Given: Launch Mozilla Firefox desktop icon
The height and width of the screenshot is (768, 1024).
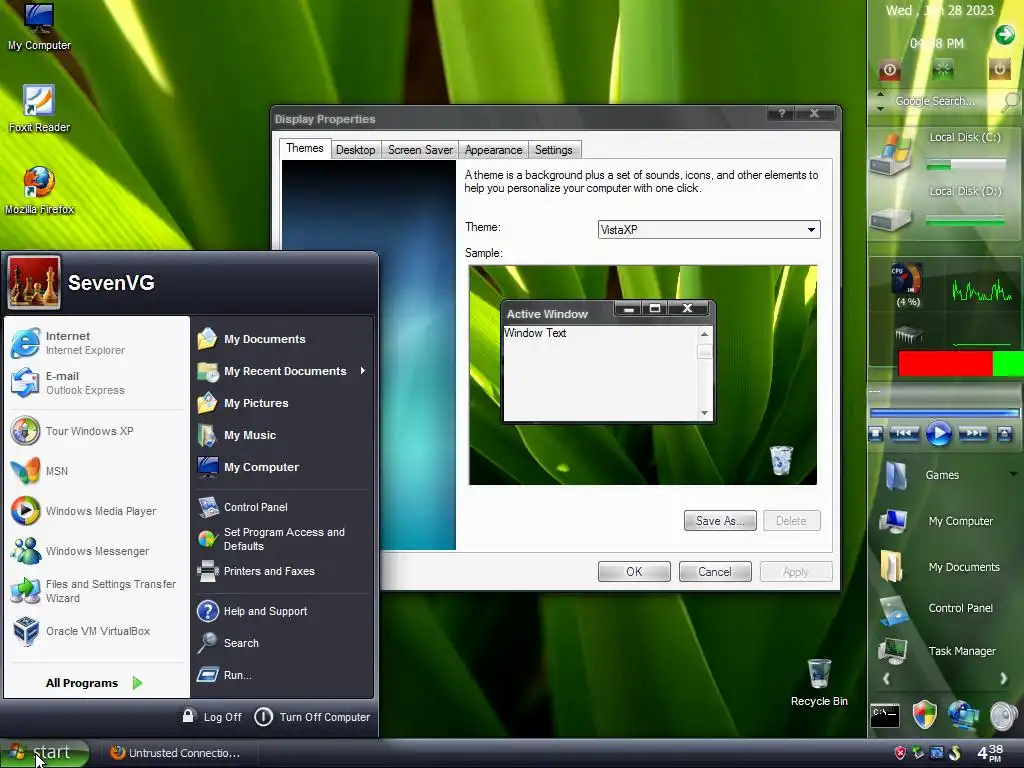Looking at the screenshot, I should tap(39, 190).
